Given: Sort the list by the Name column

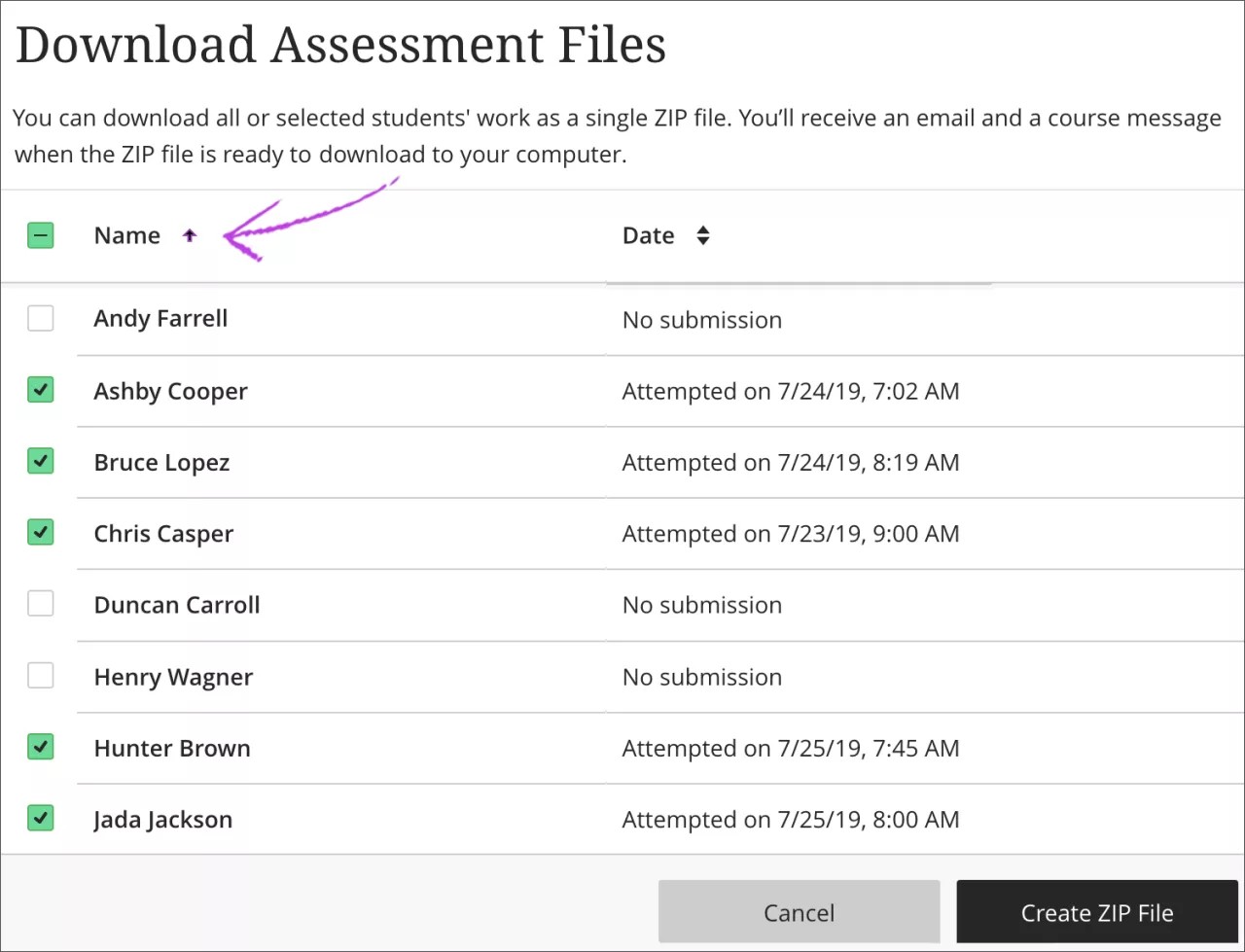Looking at the screenshot, I should click(127, 234).
